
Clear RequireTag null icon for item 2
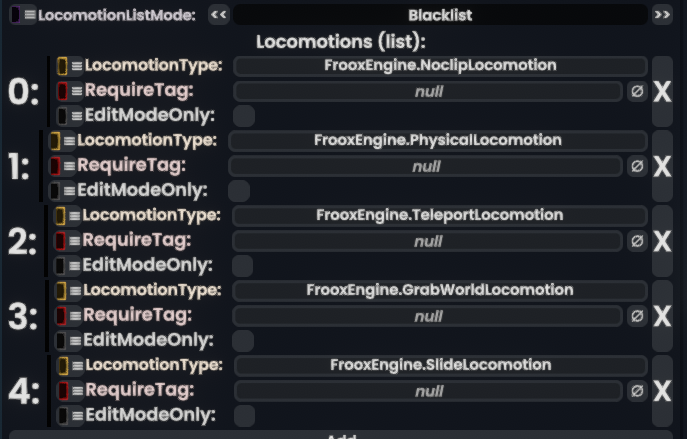pos(637,241)
